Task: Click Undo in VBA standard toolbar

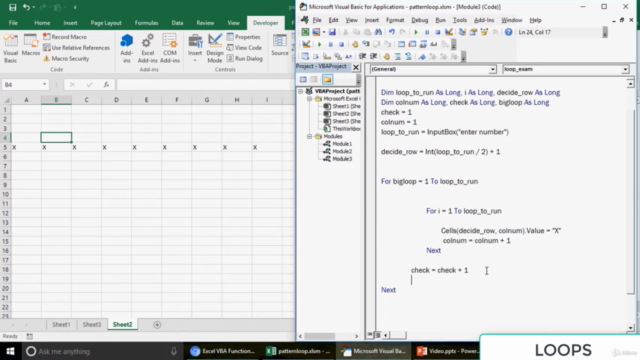Action: (x=392, y=32)
